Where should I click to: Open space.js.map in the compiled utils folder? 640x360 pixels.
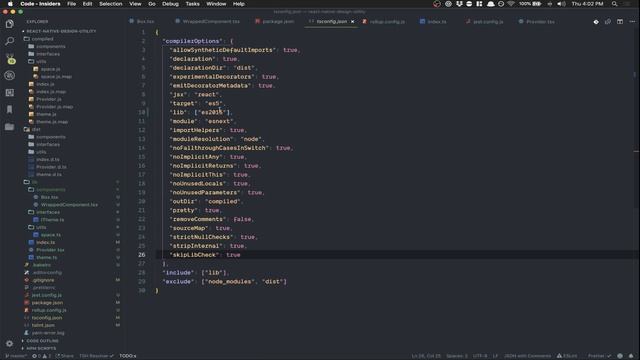point(52,77)
